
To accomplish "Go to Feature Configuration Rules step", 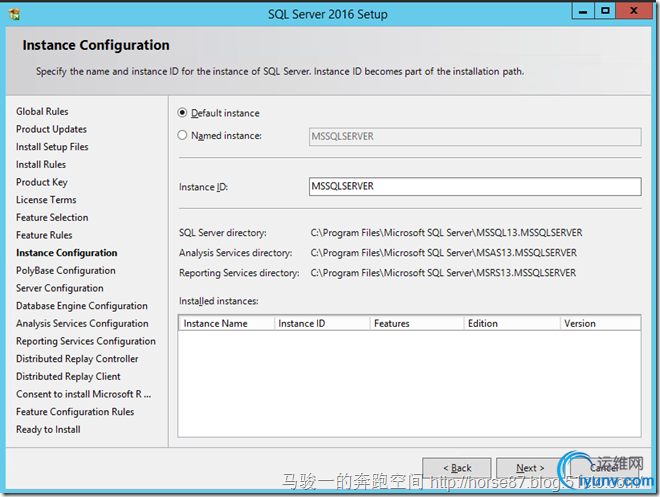I will 75,412.
